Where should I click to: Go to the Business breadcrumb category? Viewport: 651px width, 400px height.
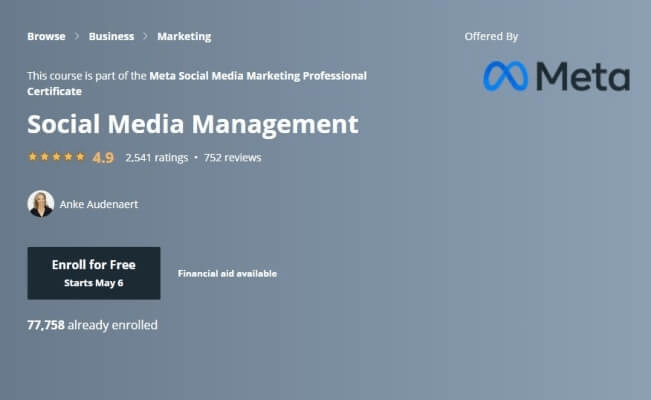coord(111,37)
